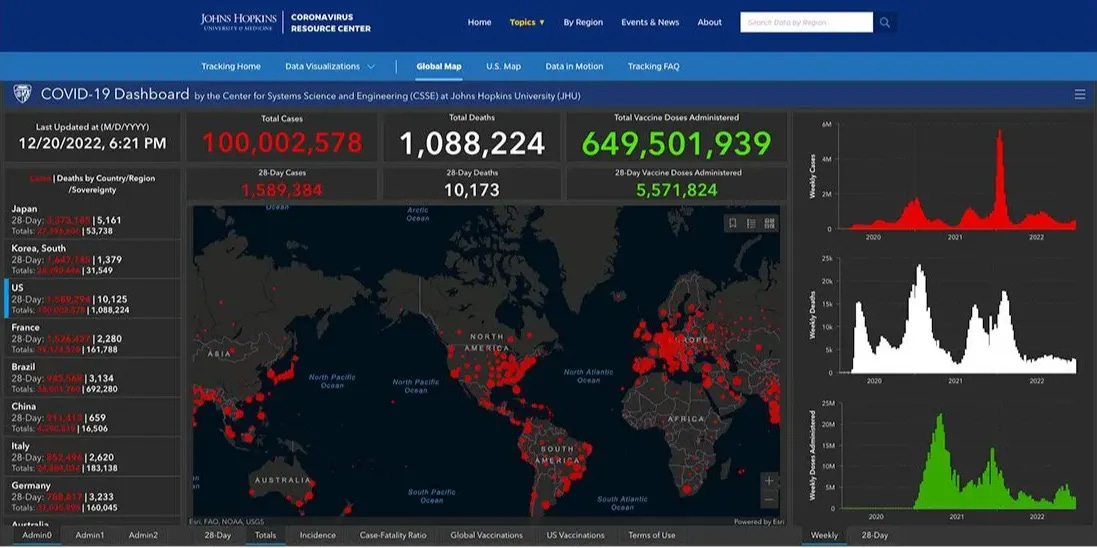
Task: Select the Global Map tab
Action: [x=439, y=66]
